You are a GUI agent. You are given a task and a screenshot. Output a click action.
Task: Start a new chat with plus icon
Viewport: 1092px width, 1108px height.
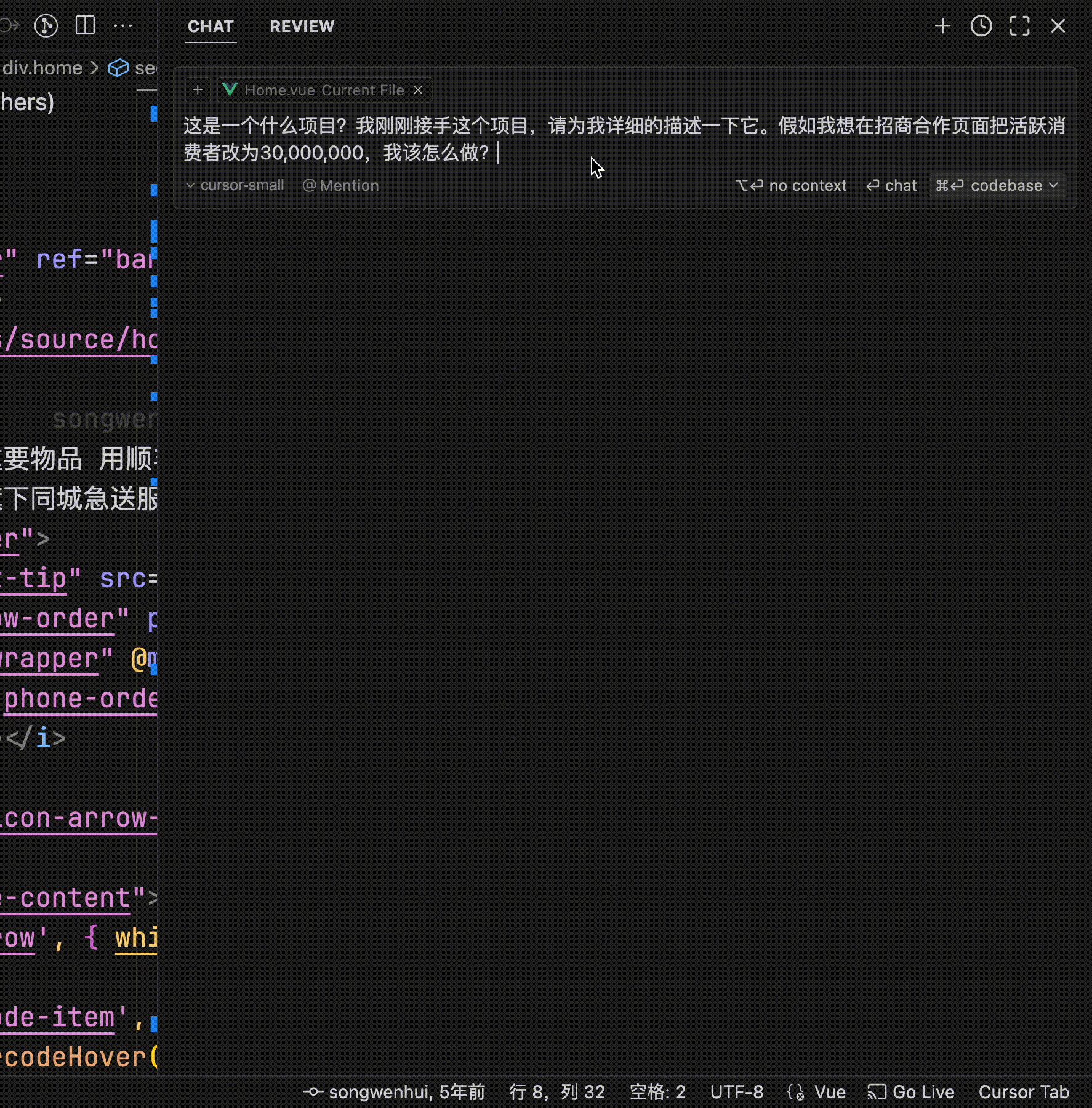942,26
